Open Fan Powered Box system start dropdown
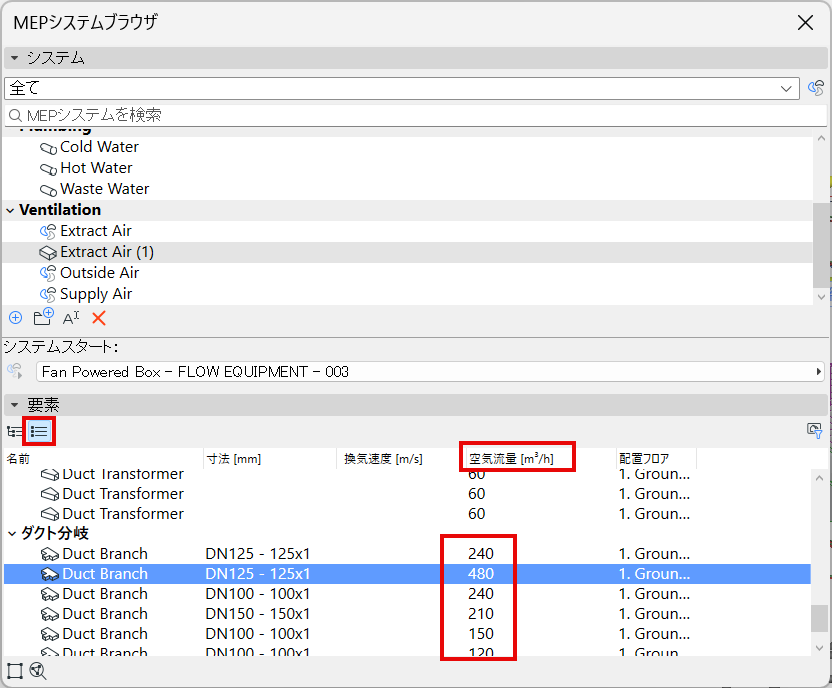Viewport: 832px width, 688px height. pos(430,372)
